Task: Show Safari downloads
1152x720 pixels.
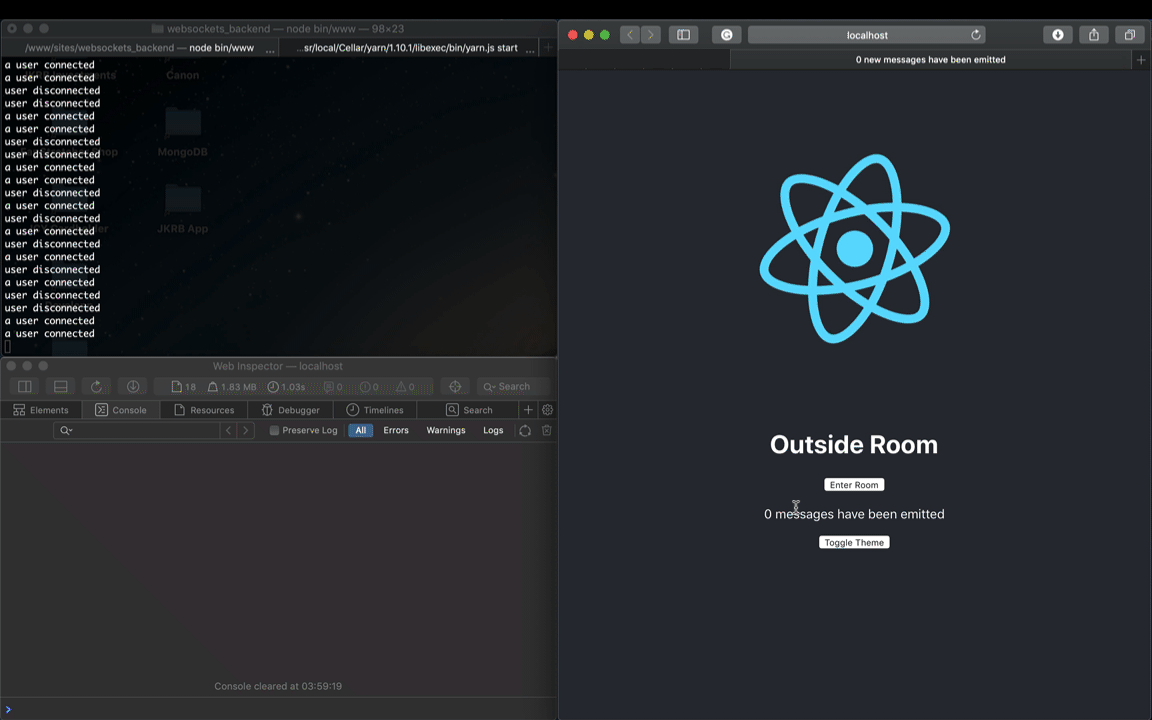Action: click(1058, 35)
